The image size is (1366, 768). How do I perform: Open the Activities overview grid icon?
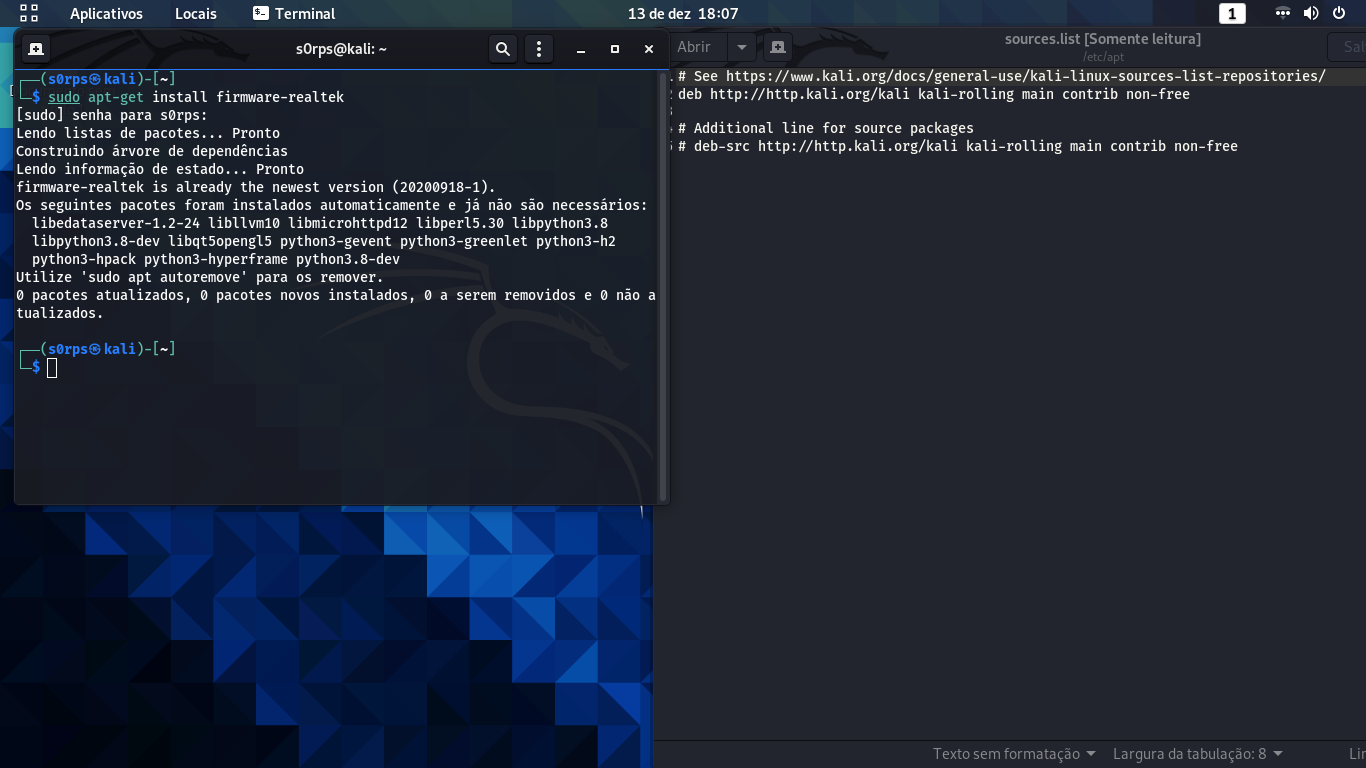point(29,13)
